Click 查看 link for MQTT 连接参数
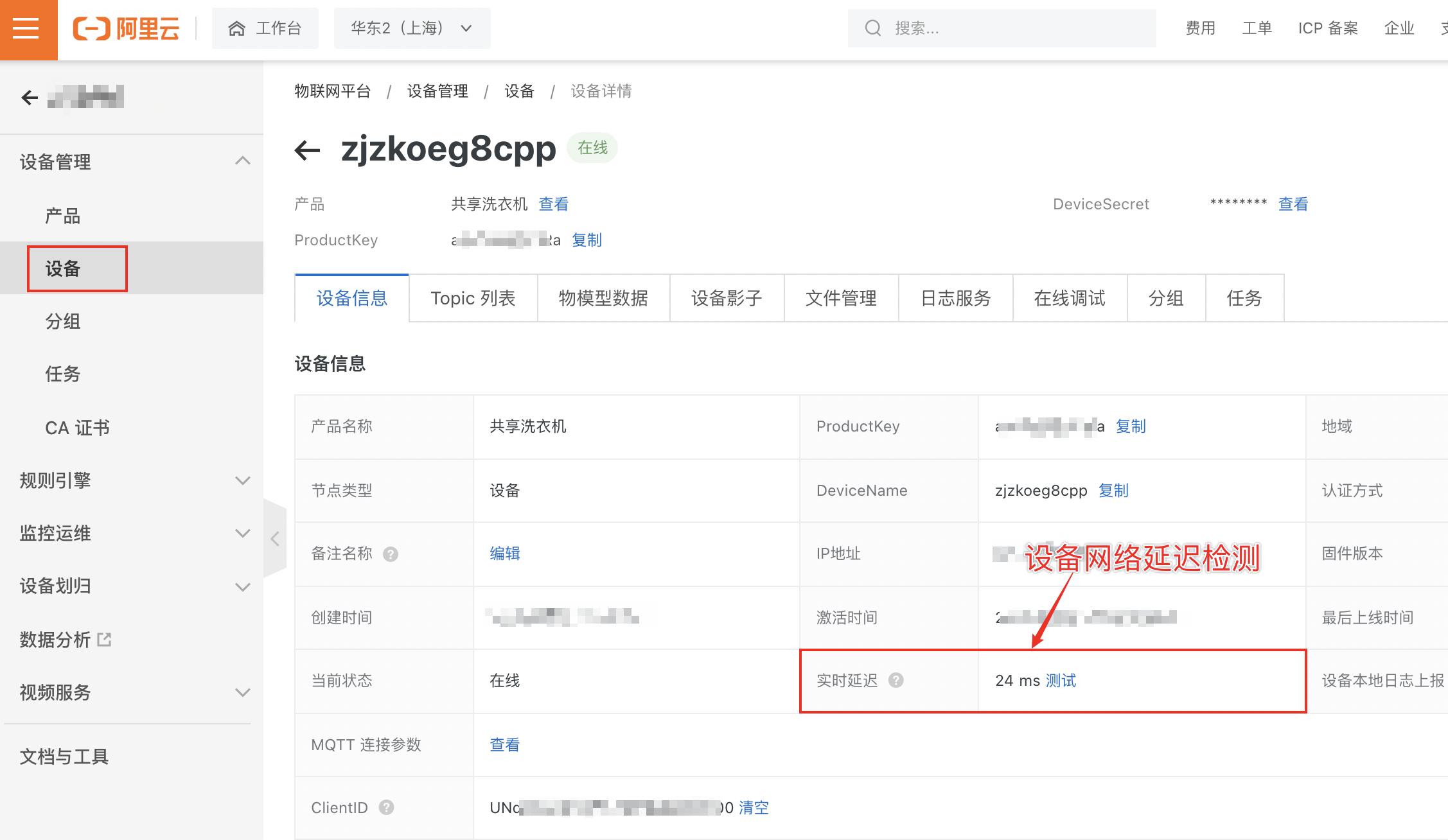 [504, 745]
